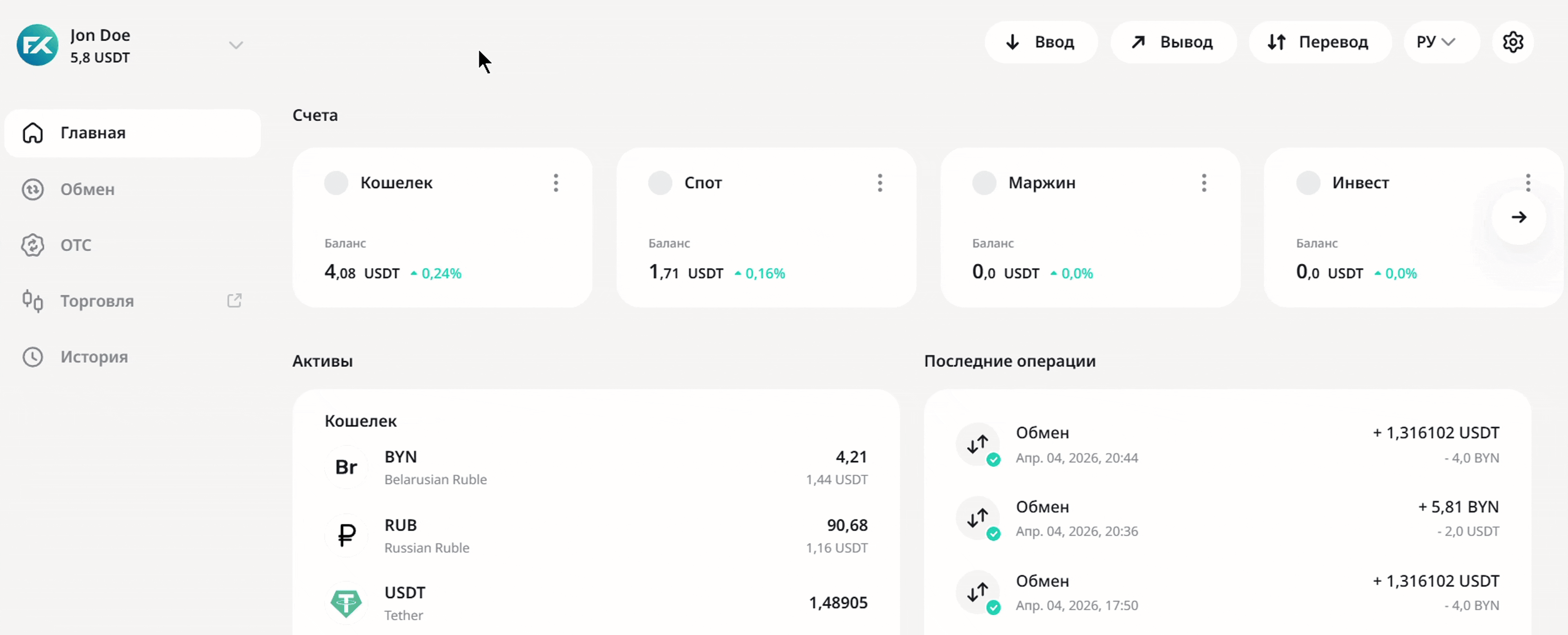Click the USDT Tether coin icon
This screenshot has height=635, width=1568.
click(347, 603)
